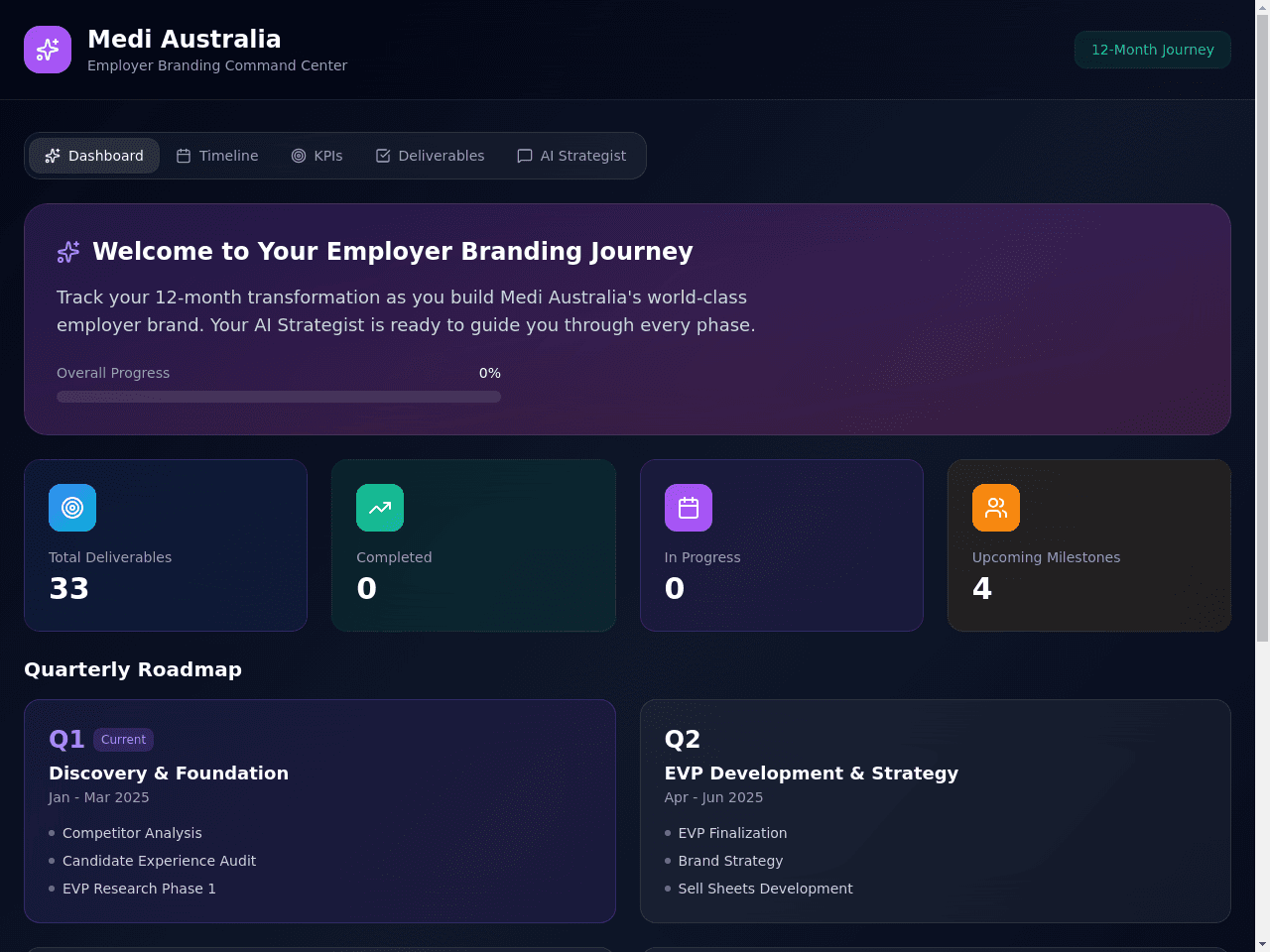Click the sparkle icon in the Dashboard tab
1270x952 pixels.
(53, 156)
